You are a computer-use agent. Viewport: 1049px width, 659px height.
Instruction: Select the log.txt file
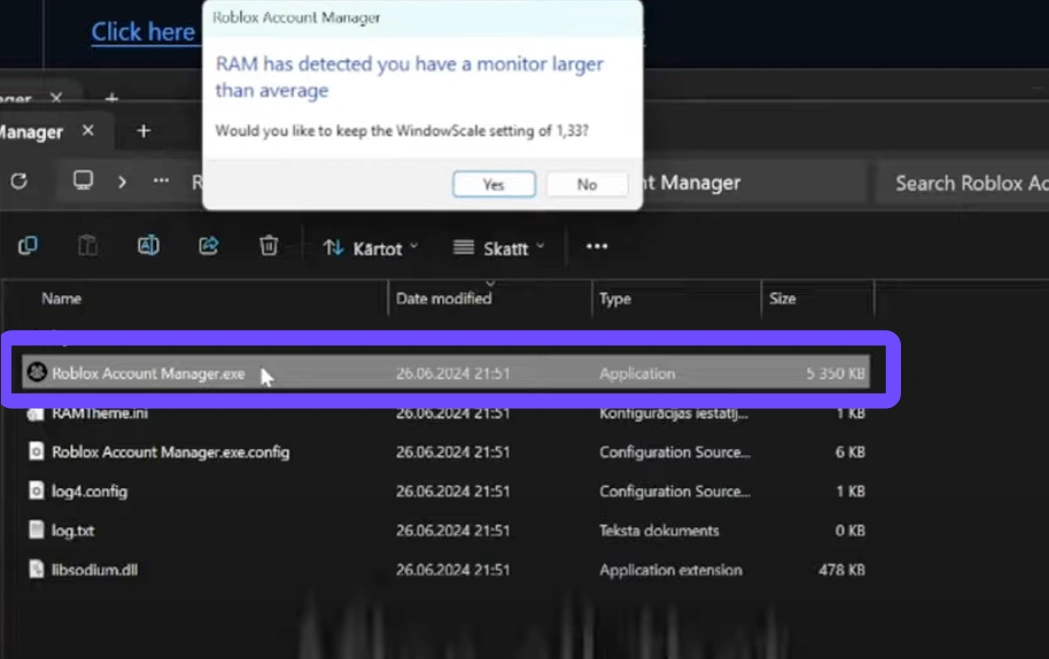coord(446,530)
